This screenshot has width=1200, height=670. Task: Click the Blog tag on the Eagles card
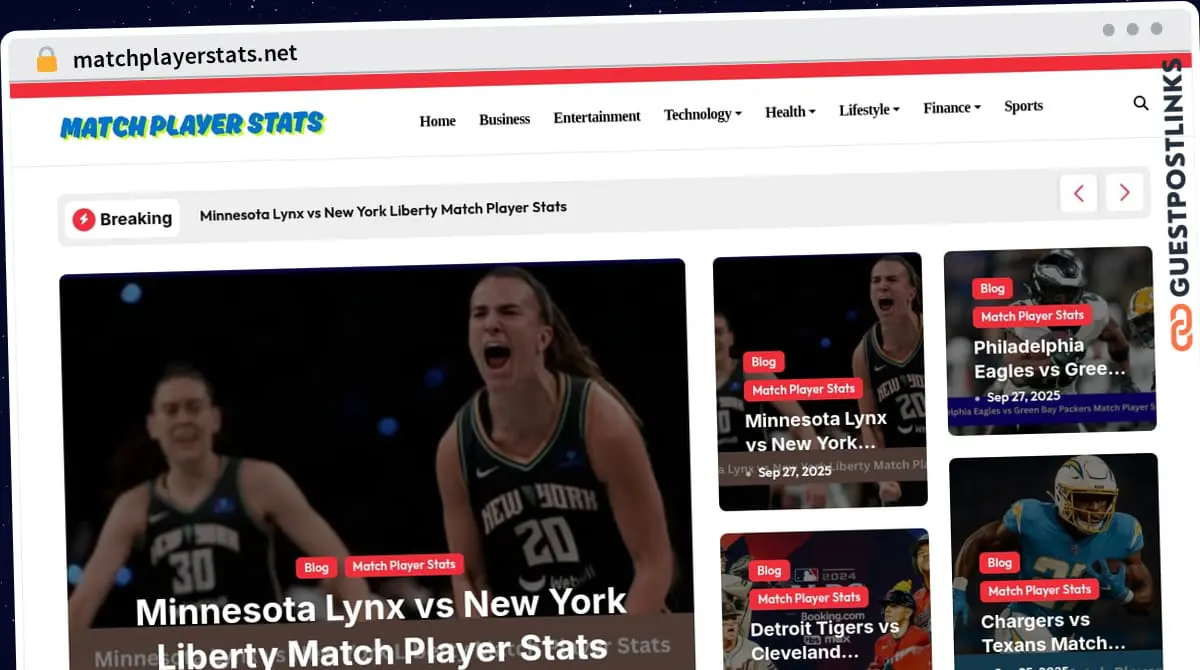tap(992, 288)
